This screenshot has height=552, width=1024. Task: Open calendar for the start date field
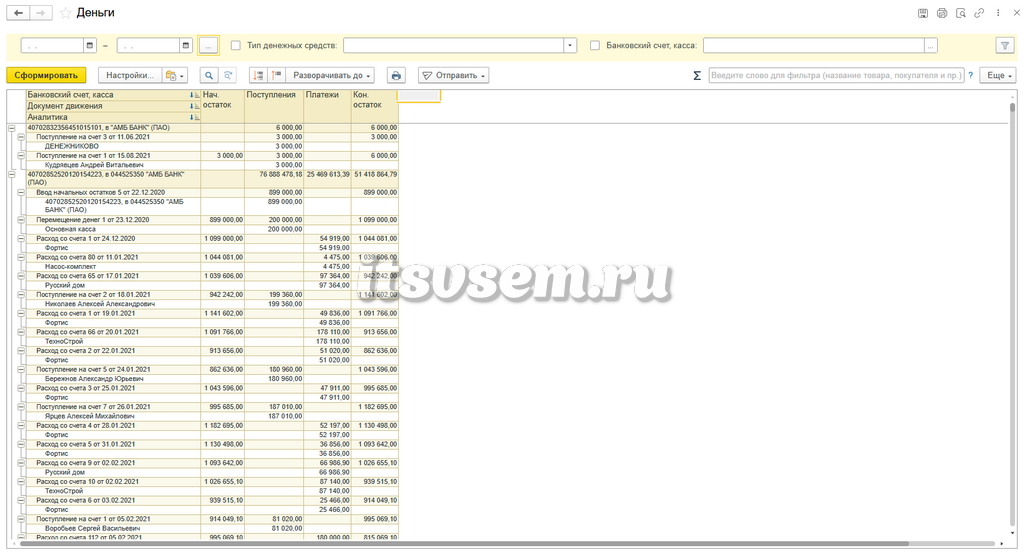(90, 45)
